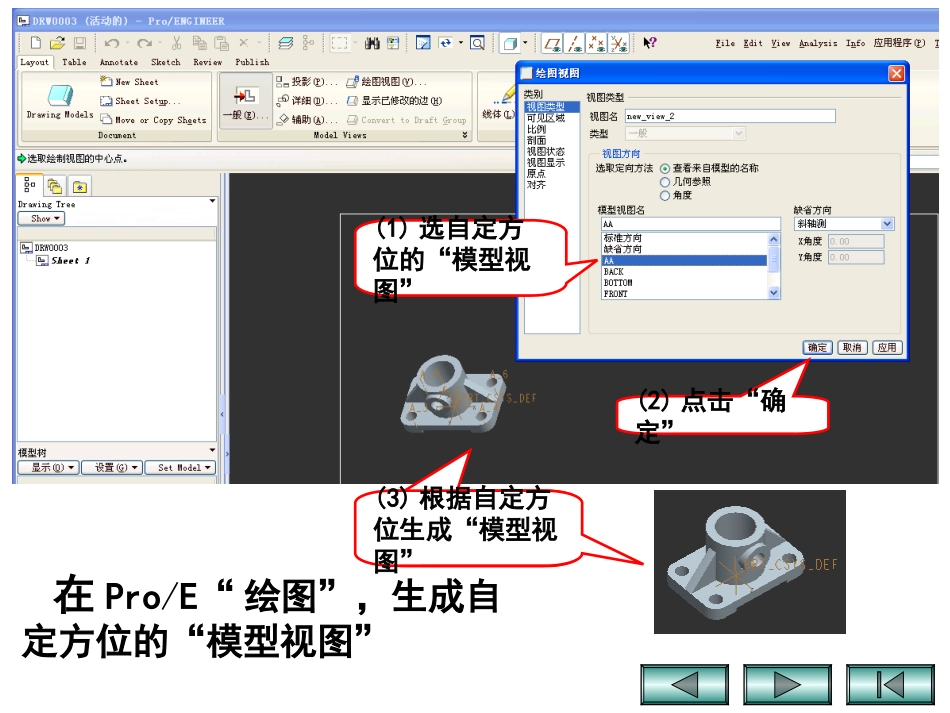Click the 3D cube display style icon
This screenshot has width=950, height=713.
[510, 43]
